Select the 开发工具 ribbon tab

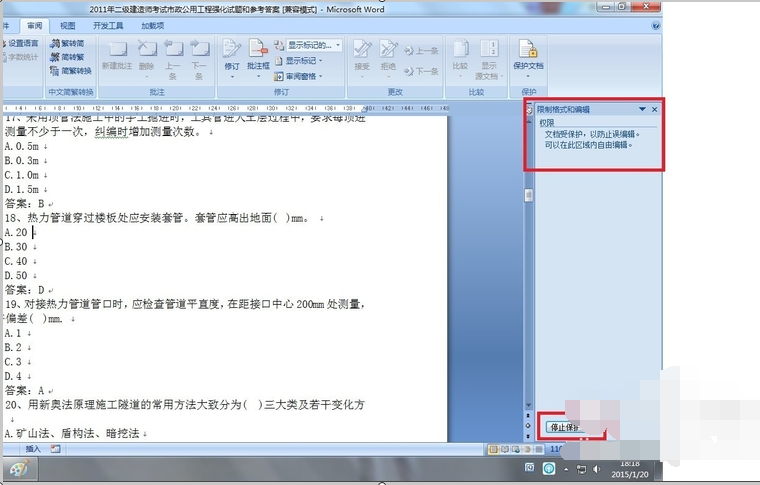point(108,26)
